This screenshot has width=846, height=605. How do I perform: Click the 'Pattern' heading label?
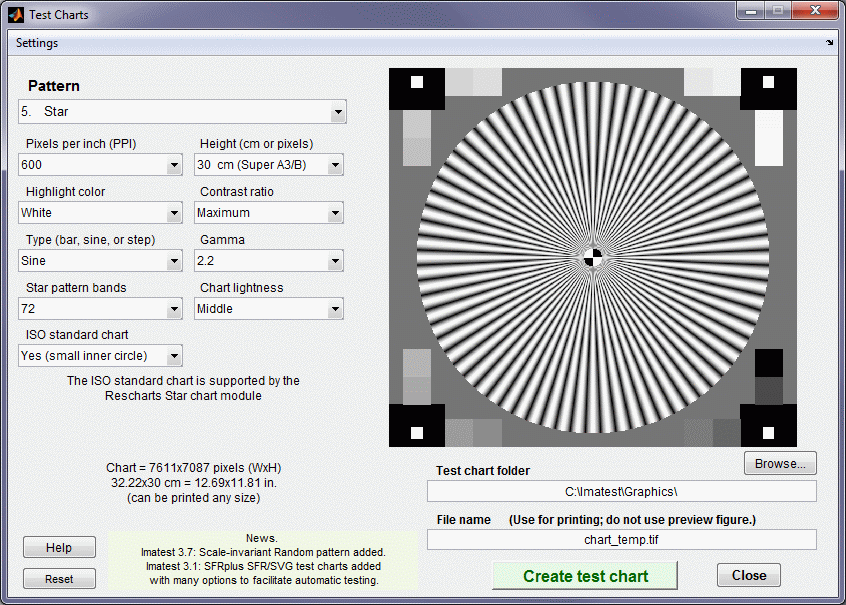pos(53,86)
